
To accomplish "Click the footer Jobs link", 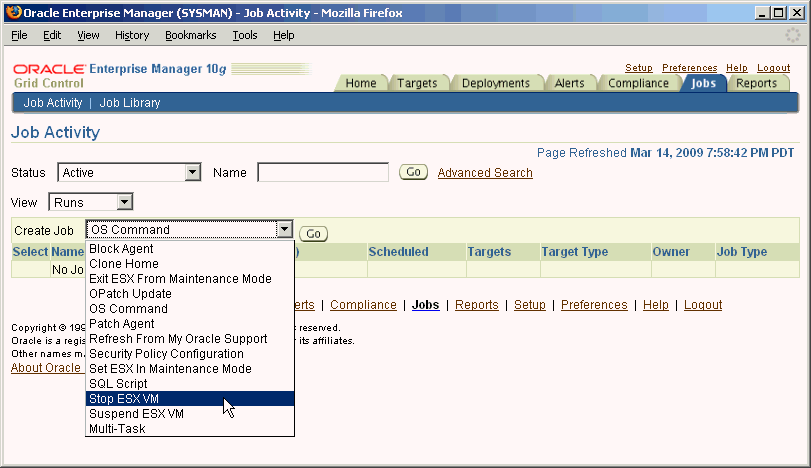I will pos(425,305).
